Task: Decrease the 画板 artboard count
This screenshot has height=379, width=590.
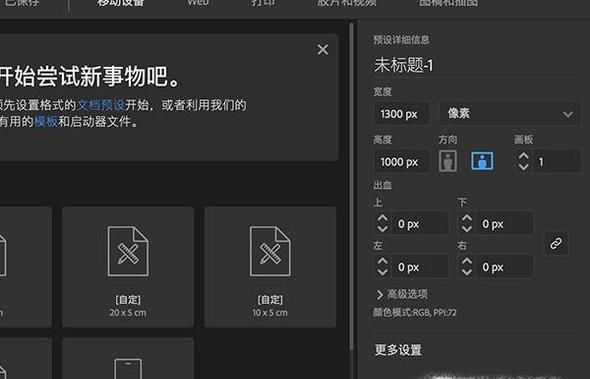Action: pos(523,166)
